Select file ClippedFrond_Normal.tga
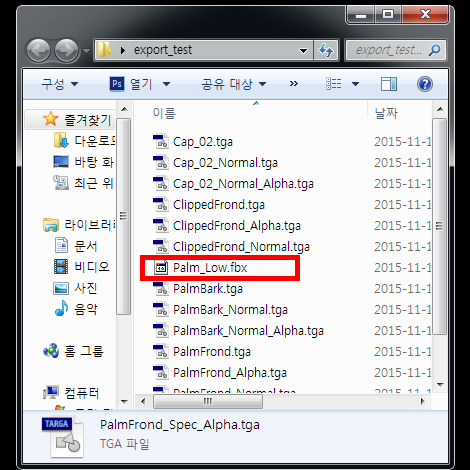 [x=241, y=247]
